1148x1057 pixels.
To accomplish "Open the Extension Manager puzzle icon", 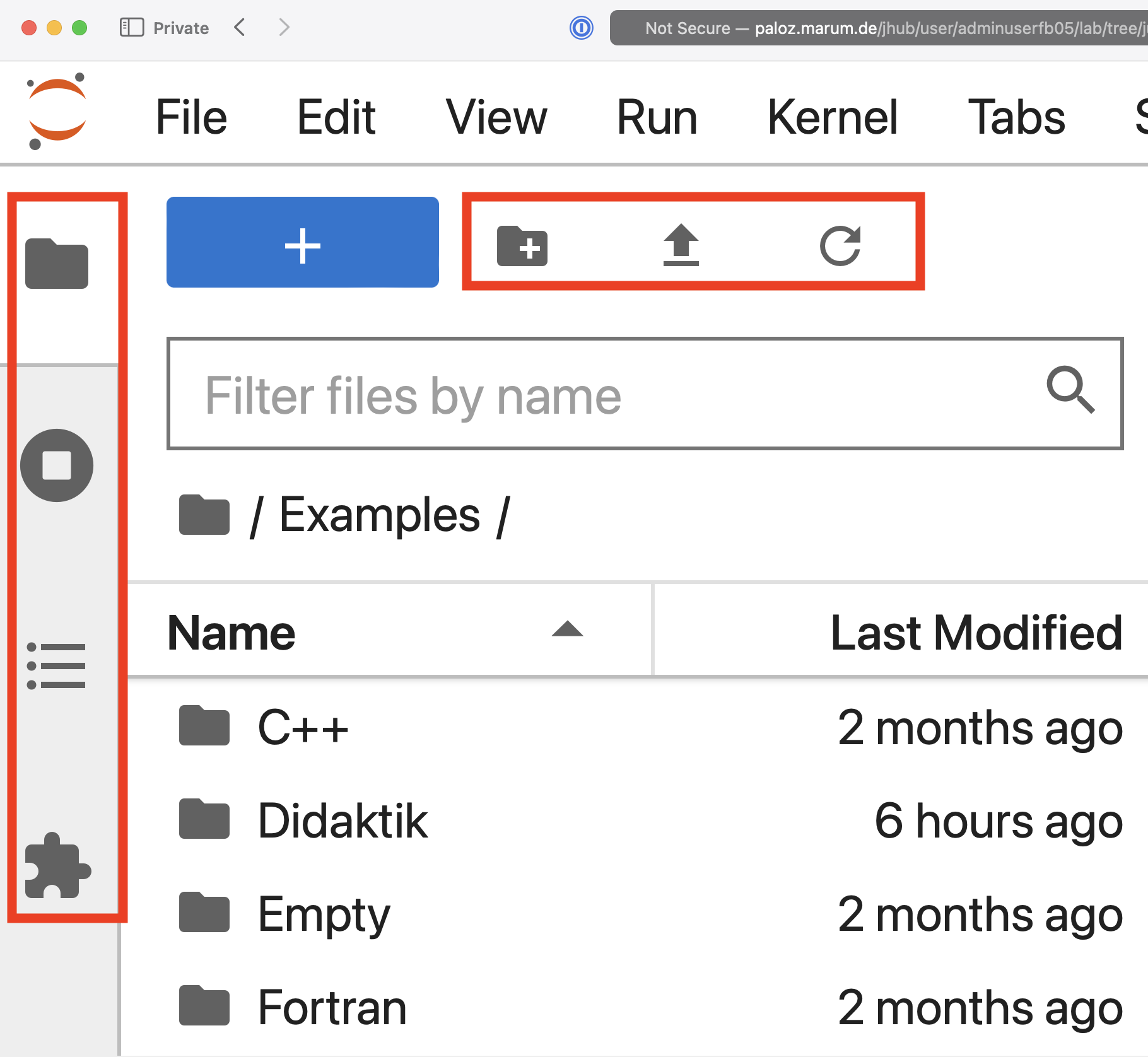I will coord(57,865).
